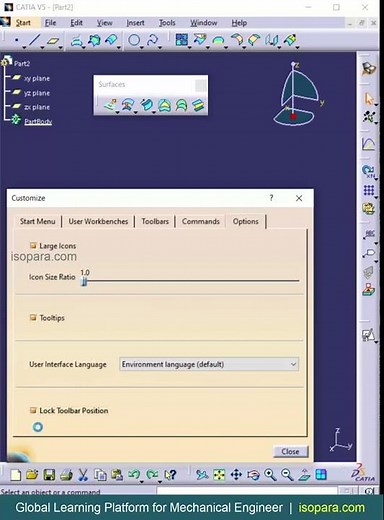
Task: Expand the Undo history dropdown arrow
Action: [142, 482]
